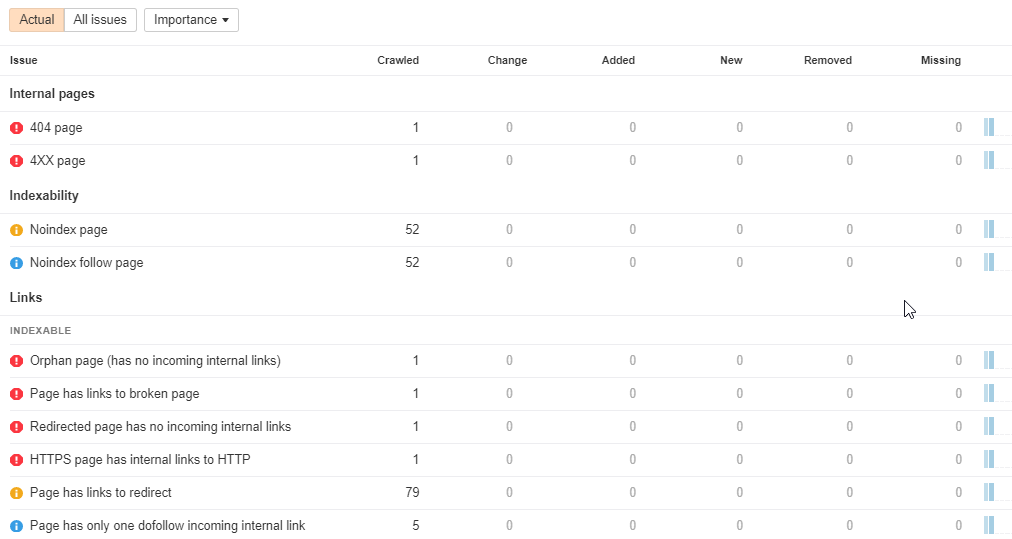This screenshot has height=539, width=1012.
Task: Switch to the All issues toggle
Action: pyautogui.click(x=100, y=20)
